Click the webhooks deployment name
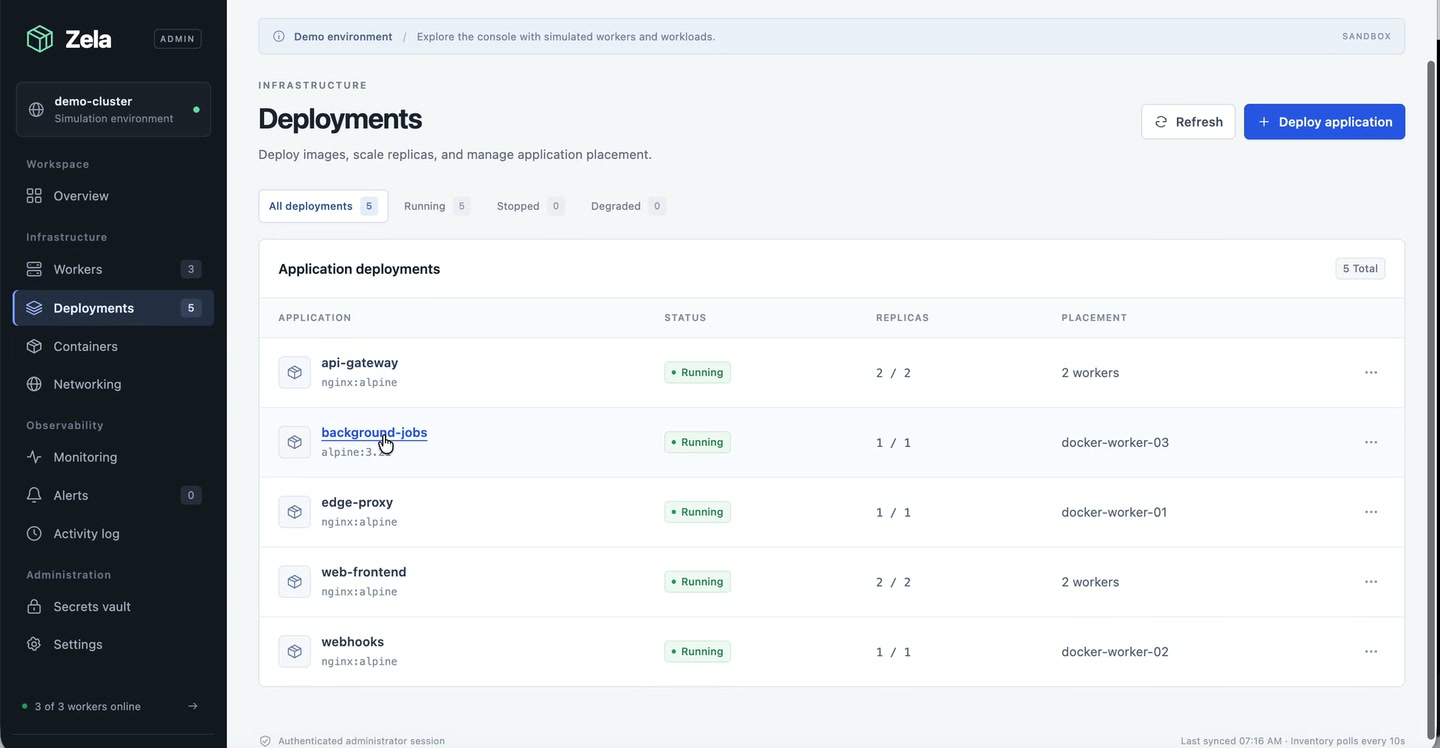Image resolution: width=1440 pixels, height=748 pixels. pyautogui.click(x=353, y=642)
